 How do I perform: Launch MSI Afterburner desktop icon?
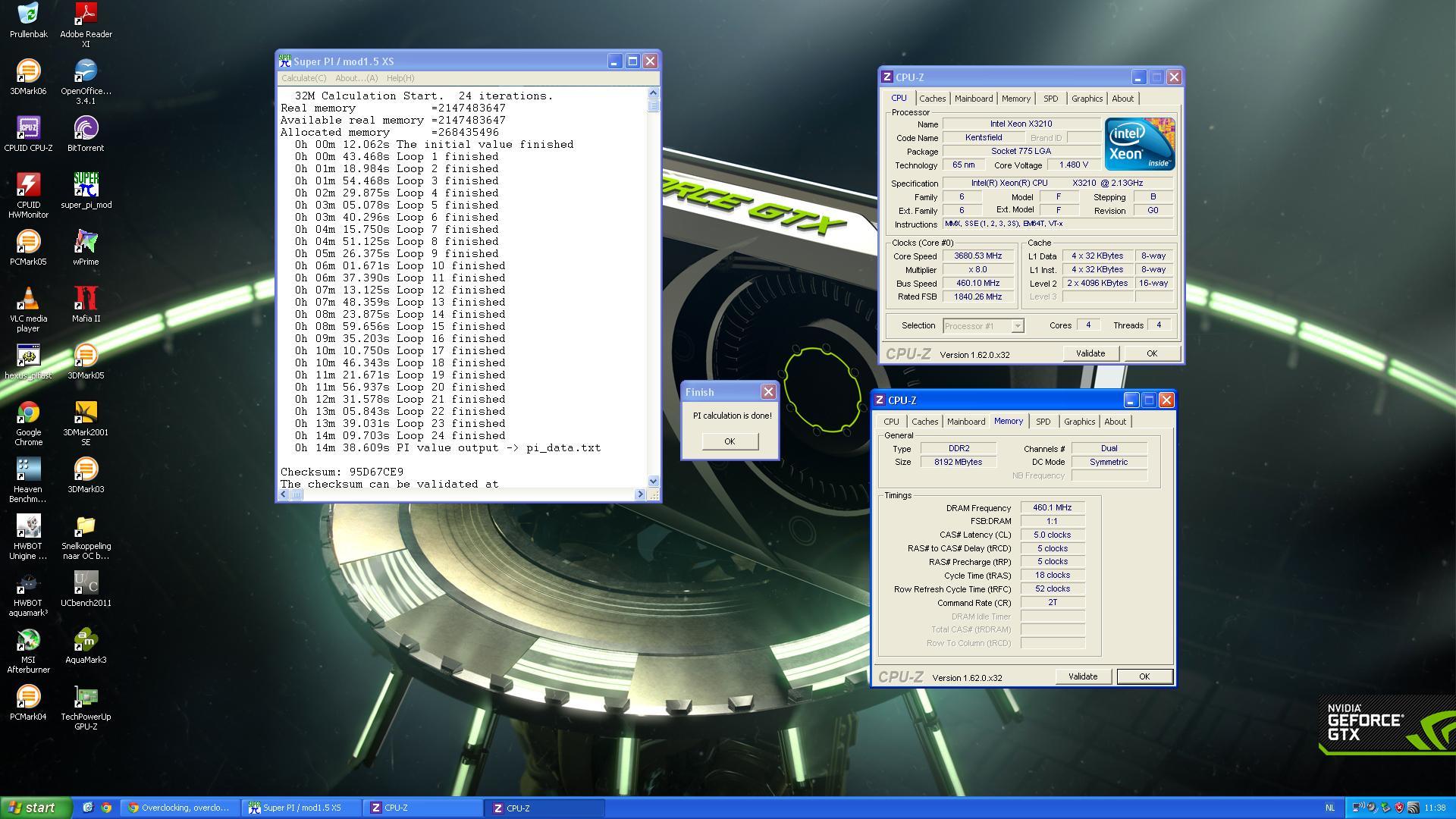[x=28, y=650]
